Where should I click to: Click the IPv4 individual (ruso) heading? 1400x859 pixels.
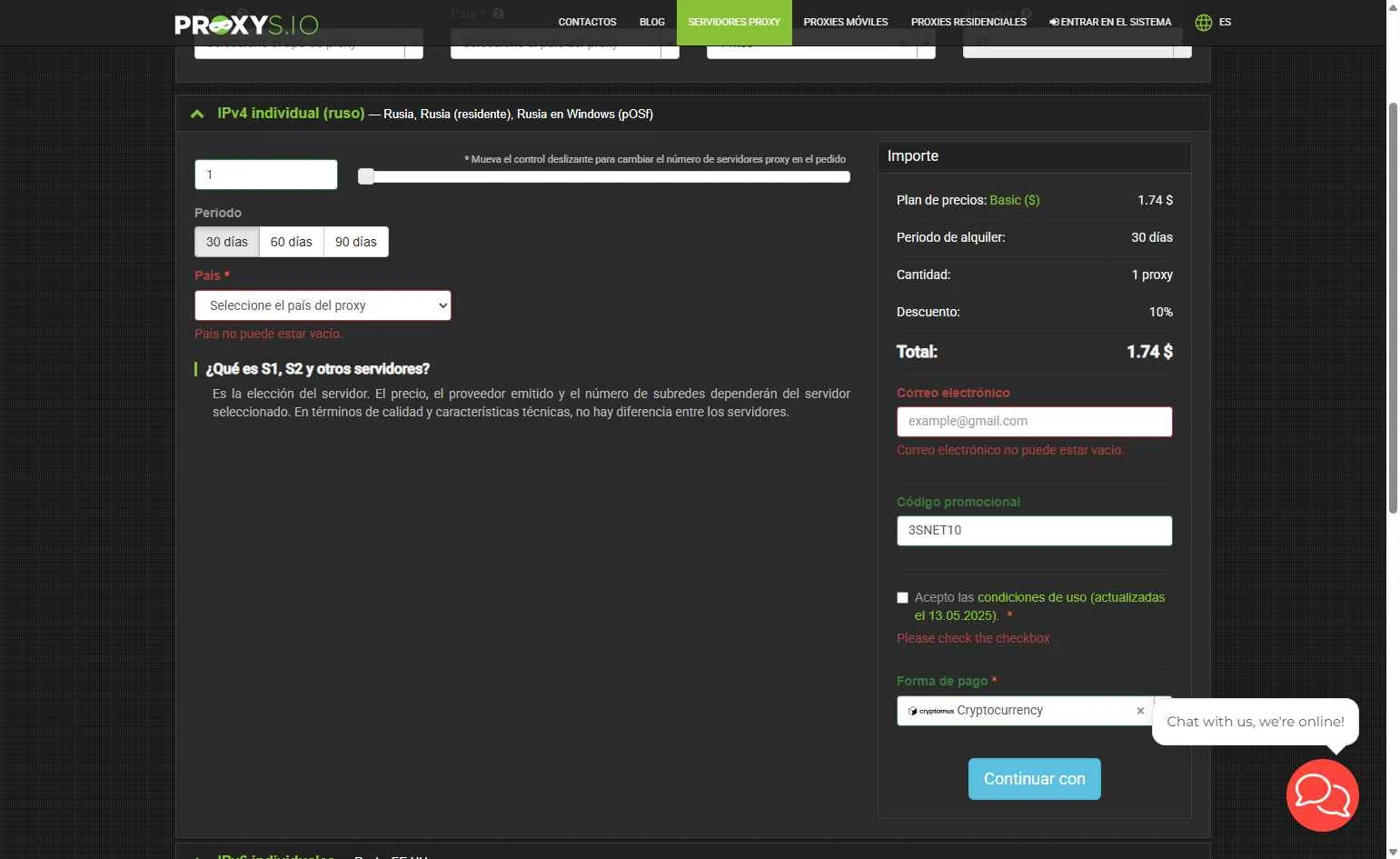point(291,114)
